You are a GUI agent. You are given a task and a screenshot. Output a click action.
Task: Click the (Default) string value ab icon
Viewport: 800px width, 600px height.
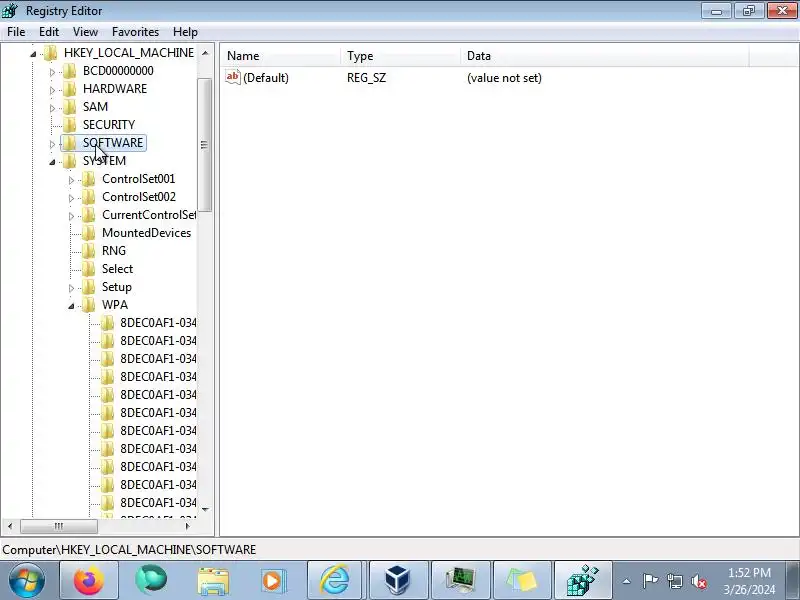[232, 78]
